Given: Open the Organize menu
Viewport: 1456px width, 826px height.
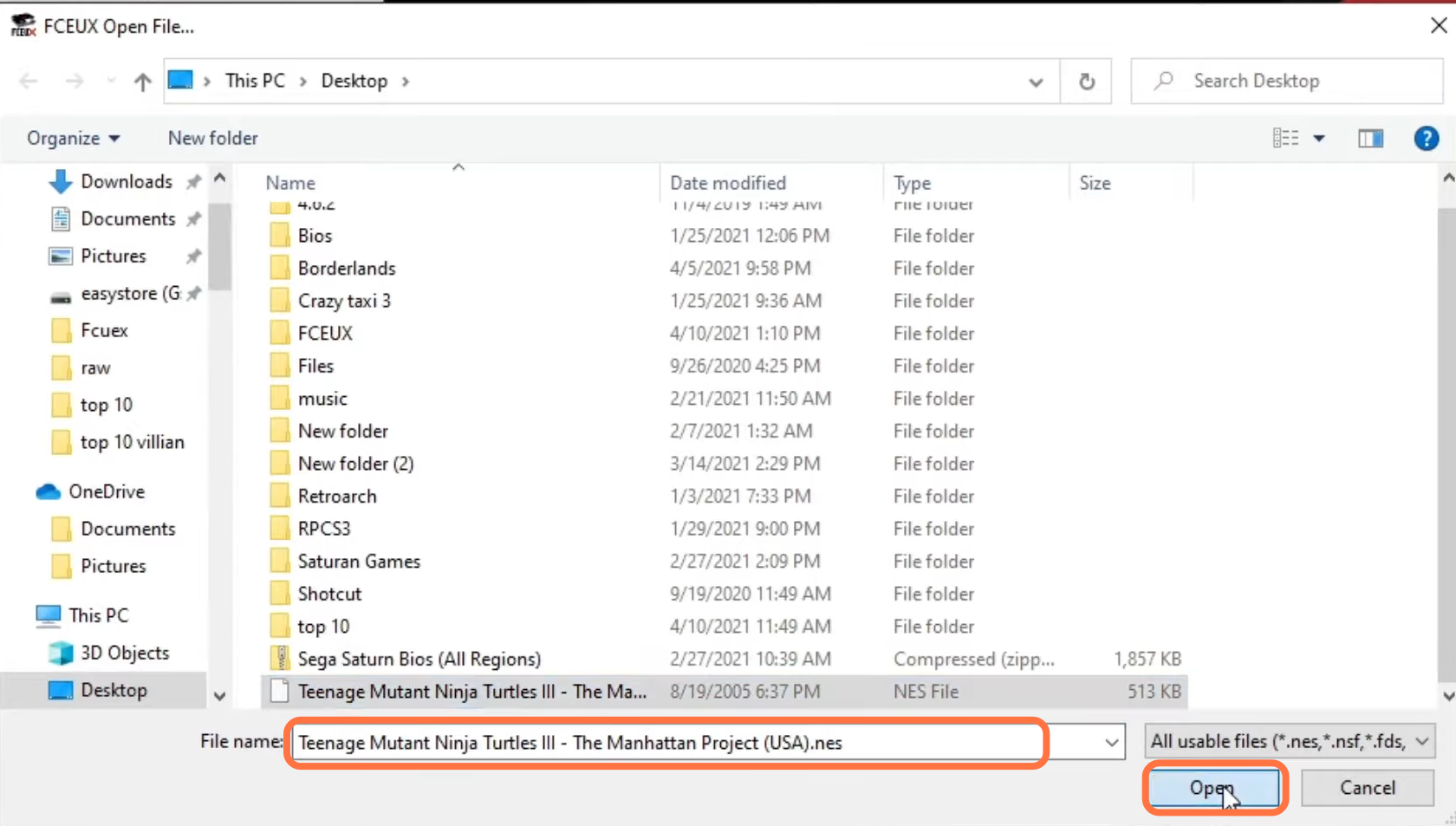Looking at the screenshot, I should pos(73,138).
